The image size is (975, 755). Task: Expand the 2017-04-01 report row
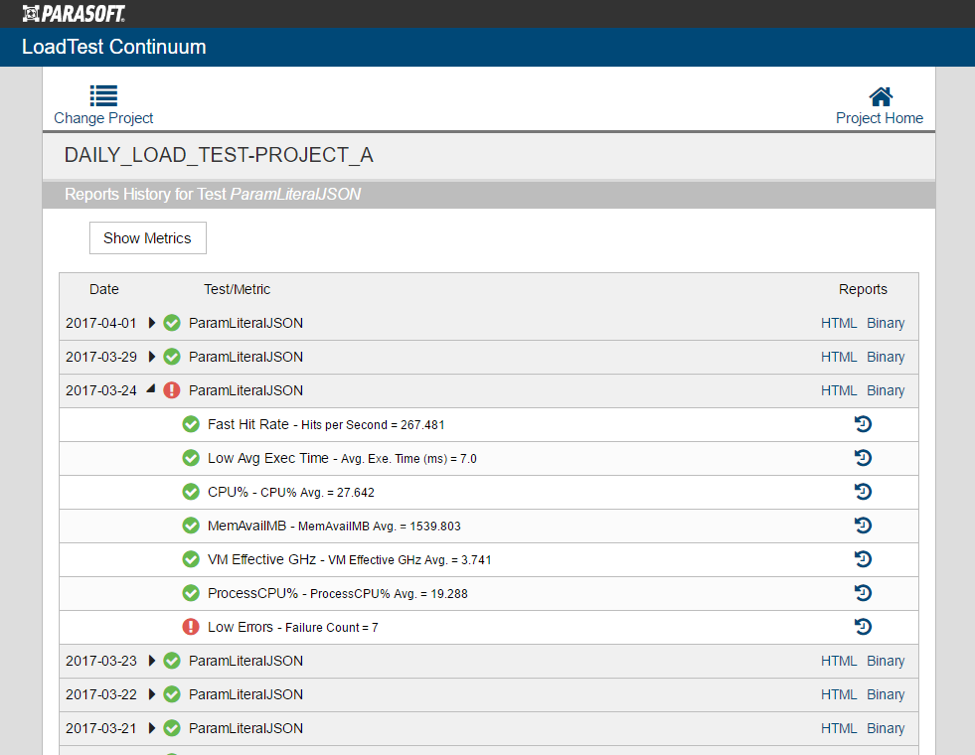tap(151, 323)
